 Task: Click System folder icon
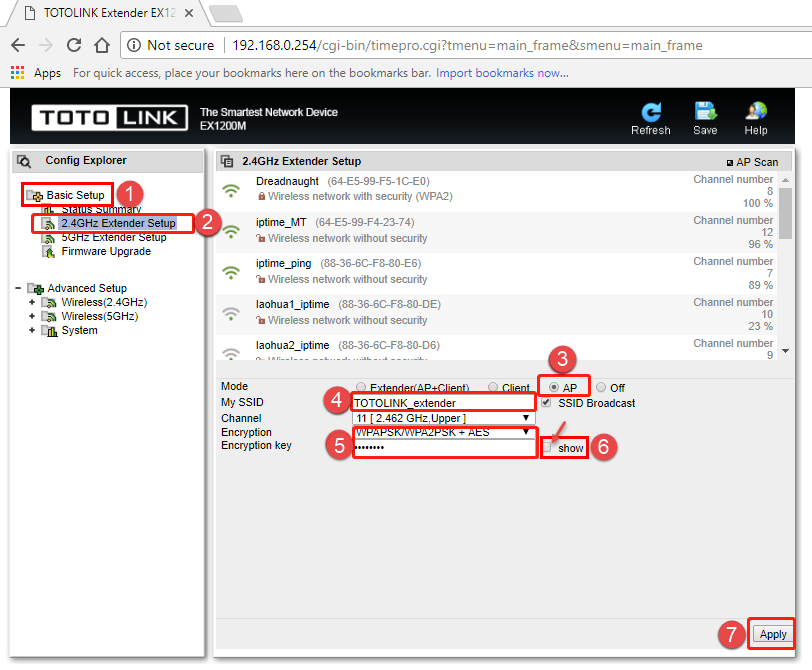tap(49, 331)
